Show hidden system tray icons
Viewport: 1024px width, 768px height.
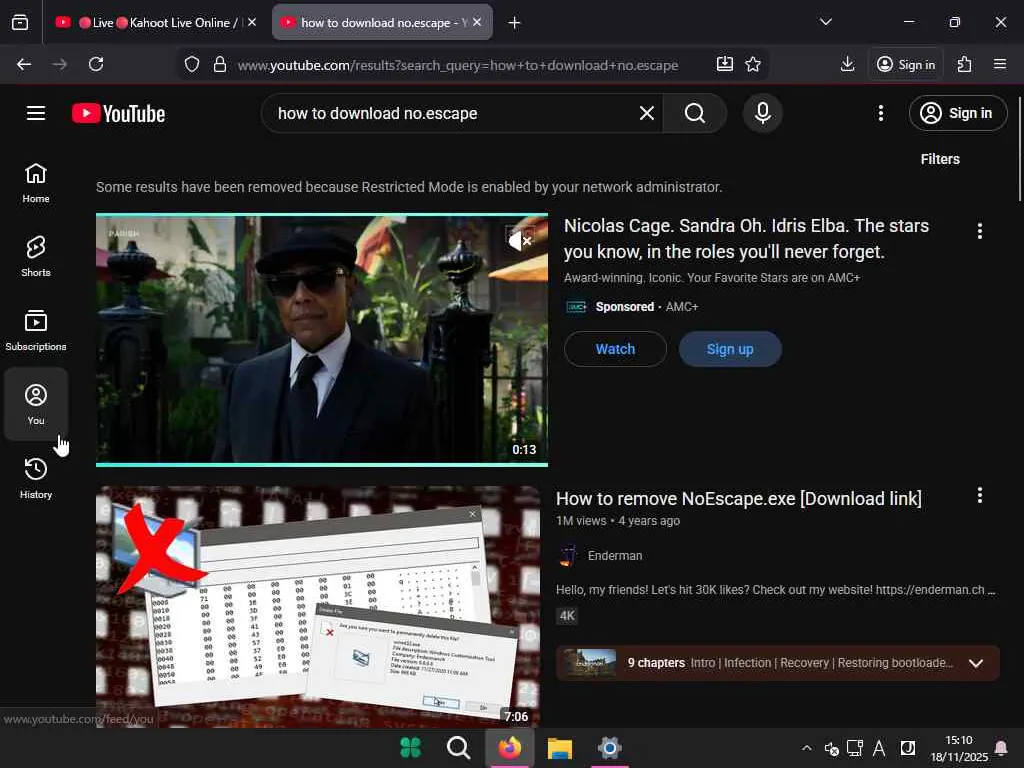point(807,748)
